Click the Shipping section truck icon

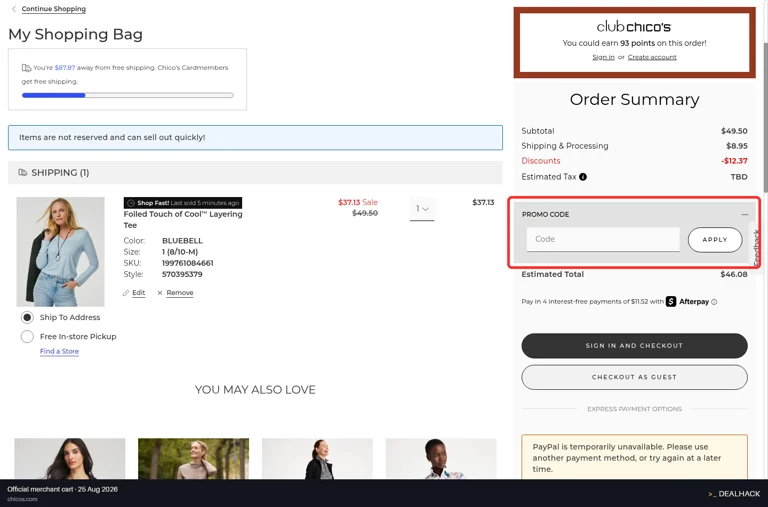[x=23, y=172]
